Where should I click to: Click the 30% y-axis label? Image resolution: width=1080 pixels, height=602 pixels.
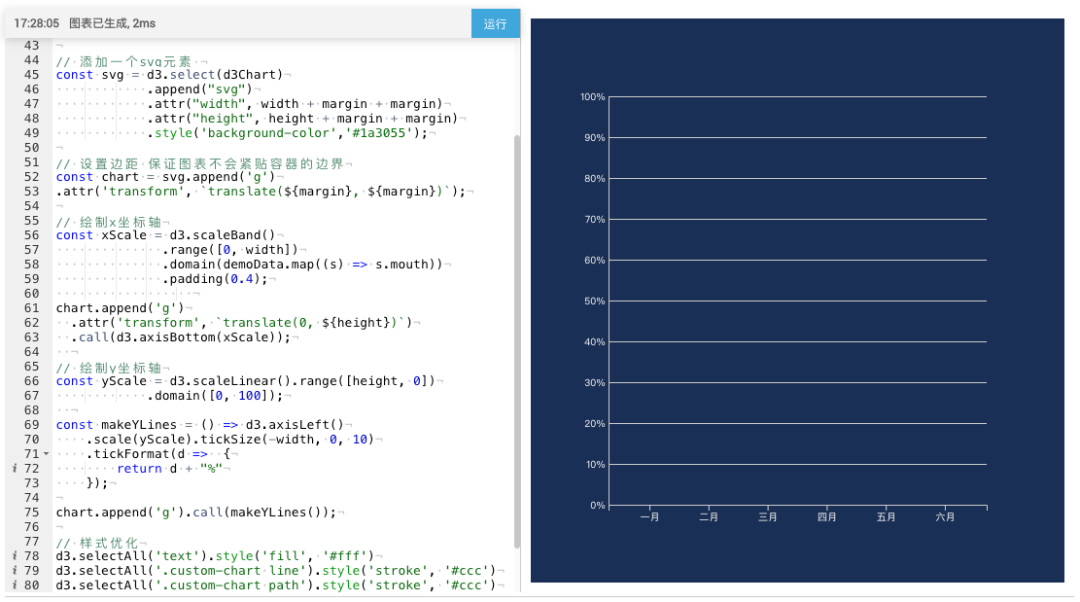[x=594, y=382]
